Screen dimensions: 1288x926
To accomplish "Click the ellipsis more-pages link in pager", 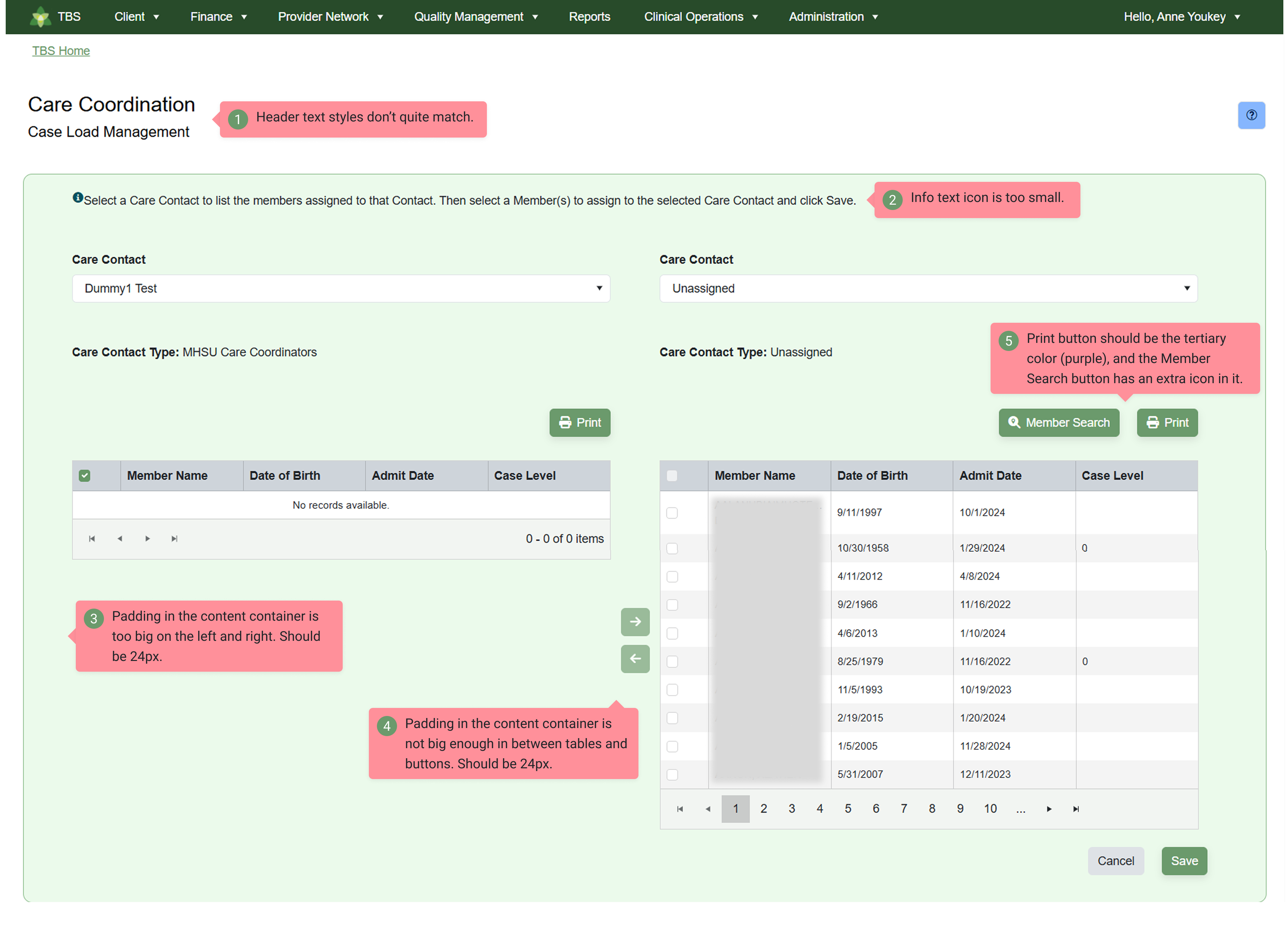I will (1020, 809).
